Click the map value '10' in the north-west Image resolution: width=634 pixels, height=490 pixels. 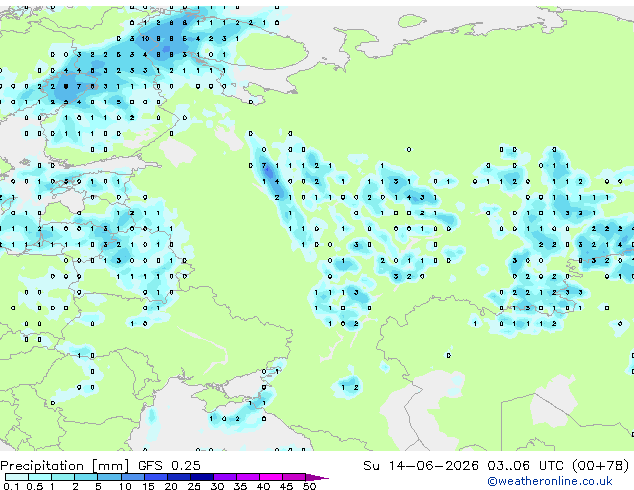point(145,39)
